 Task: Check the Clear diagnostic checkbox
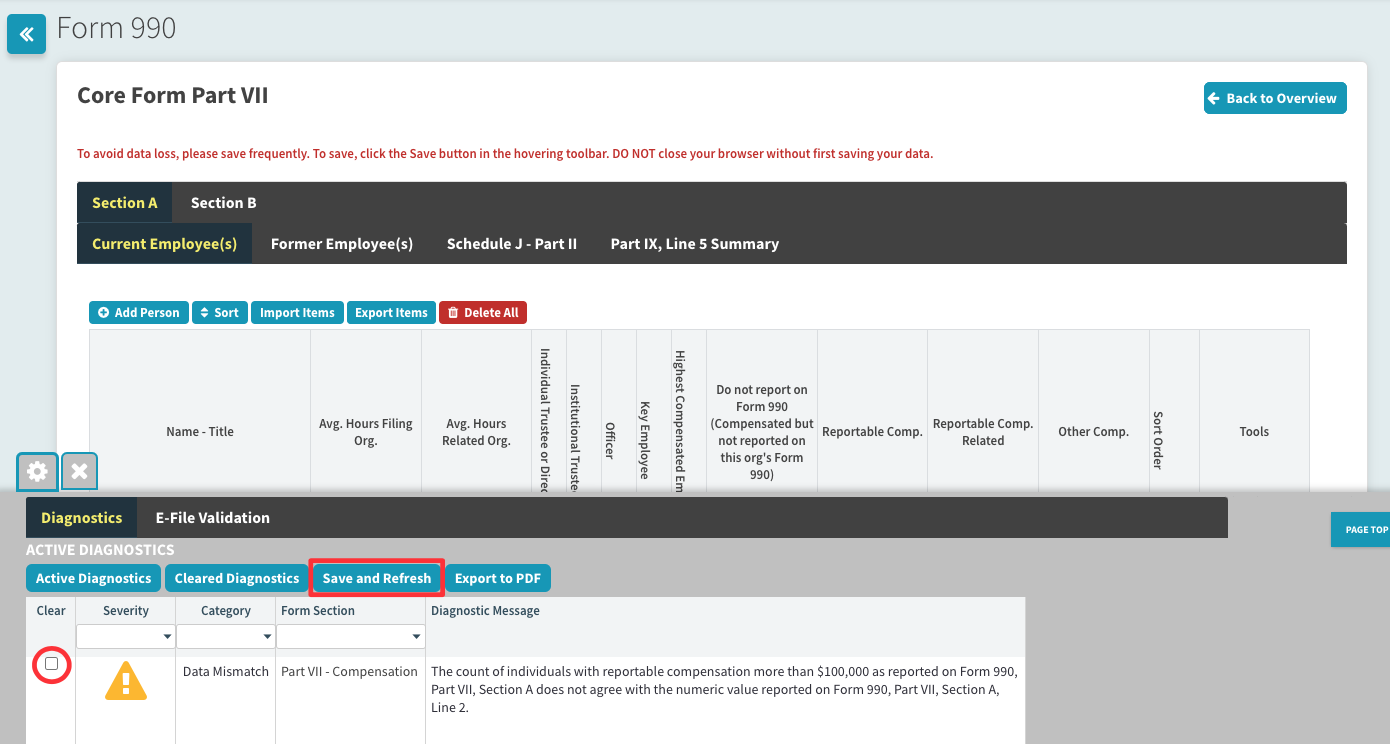pyautogui.click(x=52, y=664)
